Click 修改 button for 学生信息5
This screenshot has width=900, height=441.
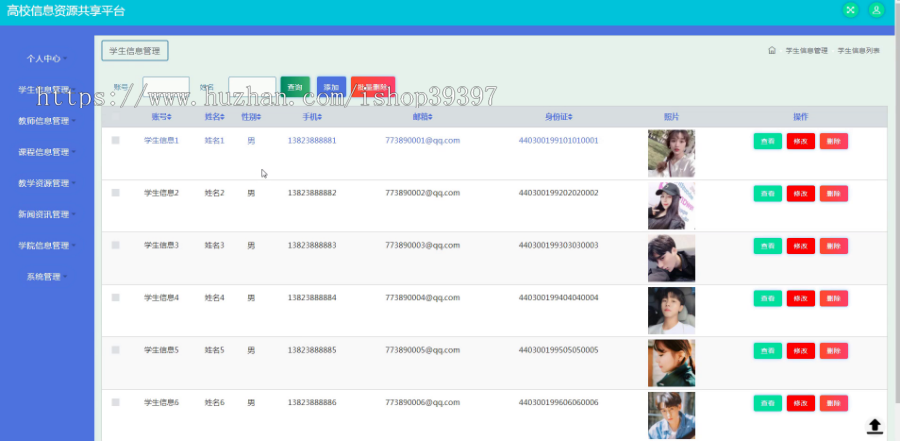click(801, 351)
